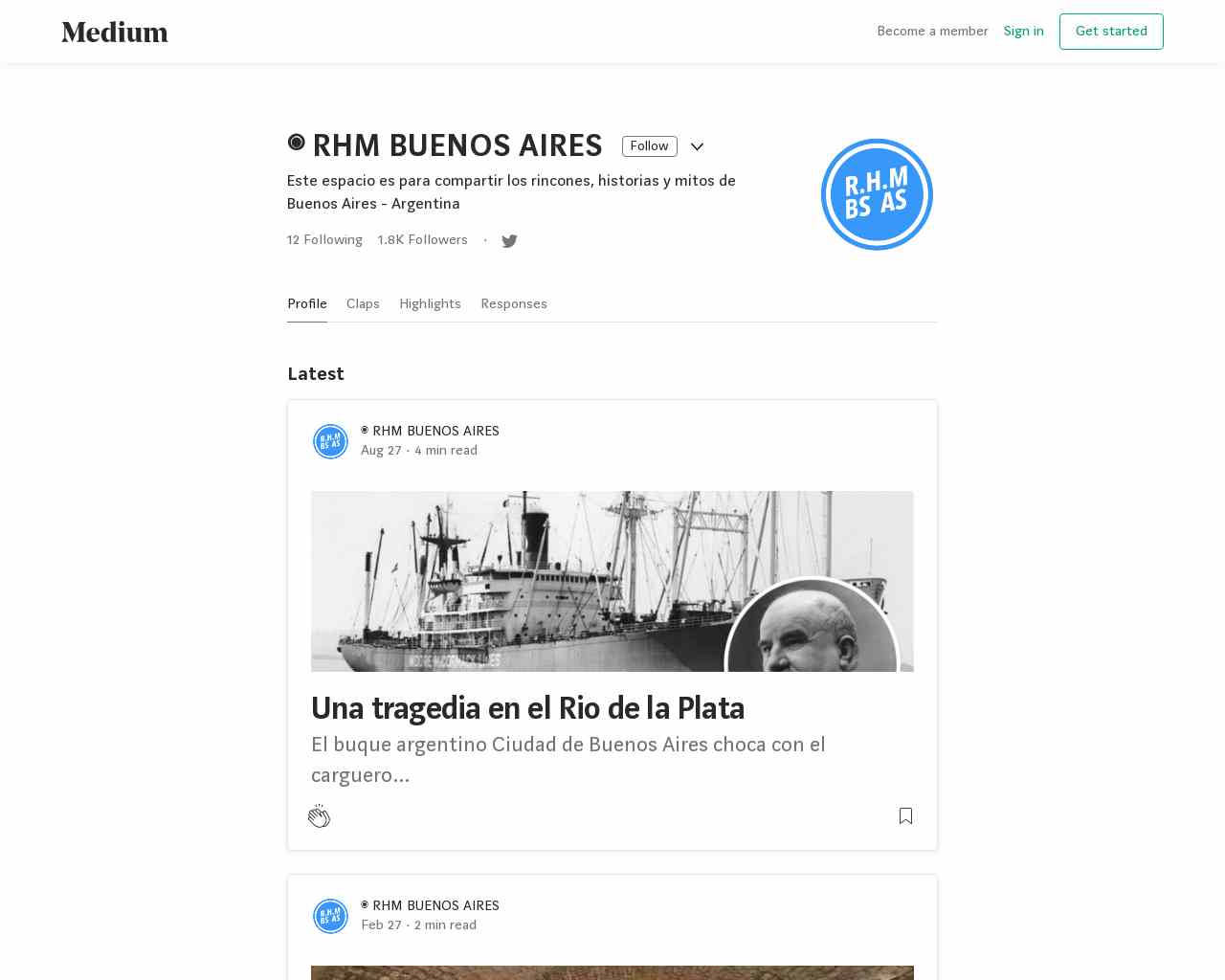Open the Highlights tab
Screen dimensions: 1225x980
[430, 304]
